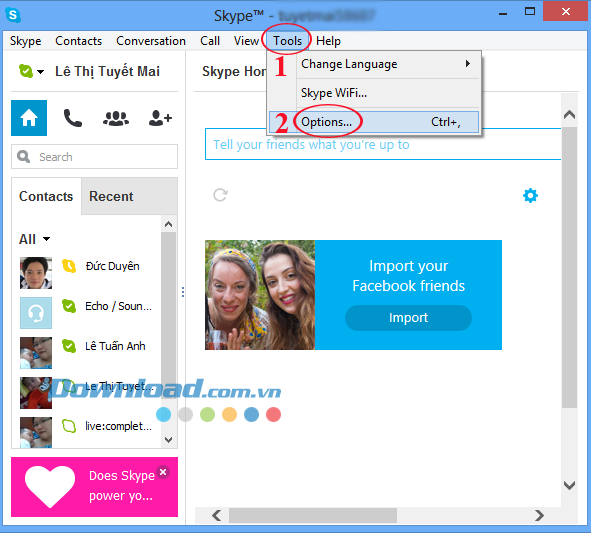The image size is (591, 533).
Task: Click the search magnifier icon
Action: (x=23, y=156)
